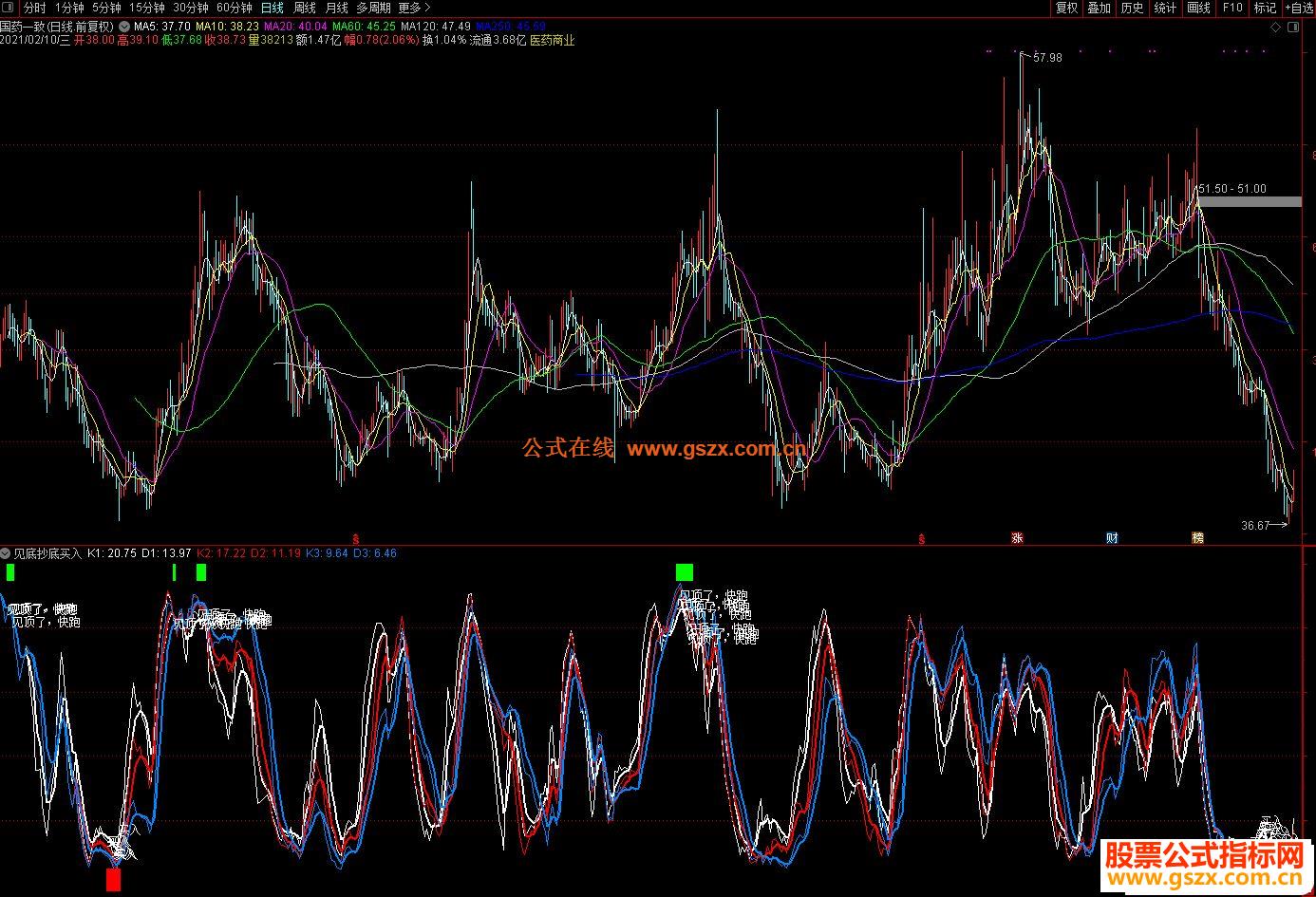The height and width of the screenshot is (897, 1316).
Task: Click the 医药商业 sector link
Action: (552, 41)
